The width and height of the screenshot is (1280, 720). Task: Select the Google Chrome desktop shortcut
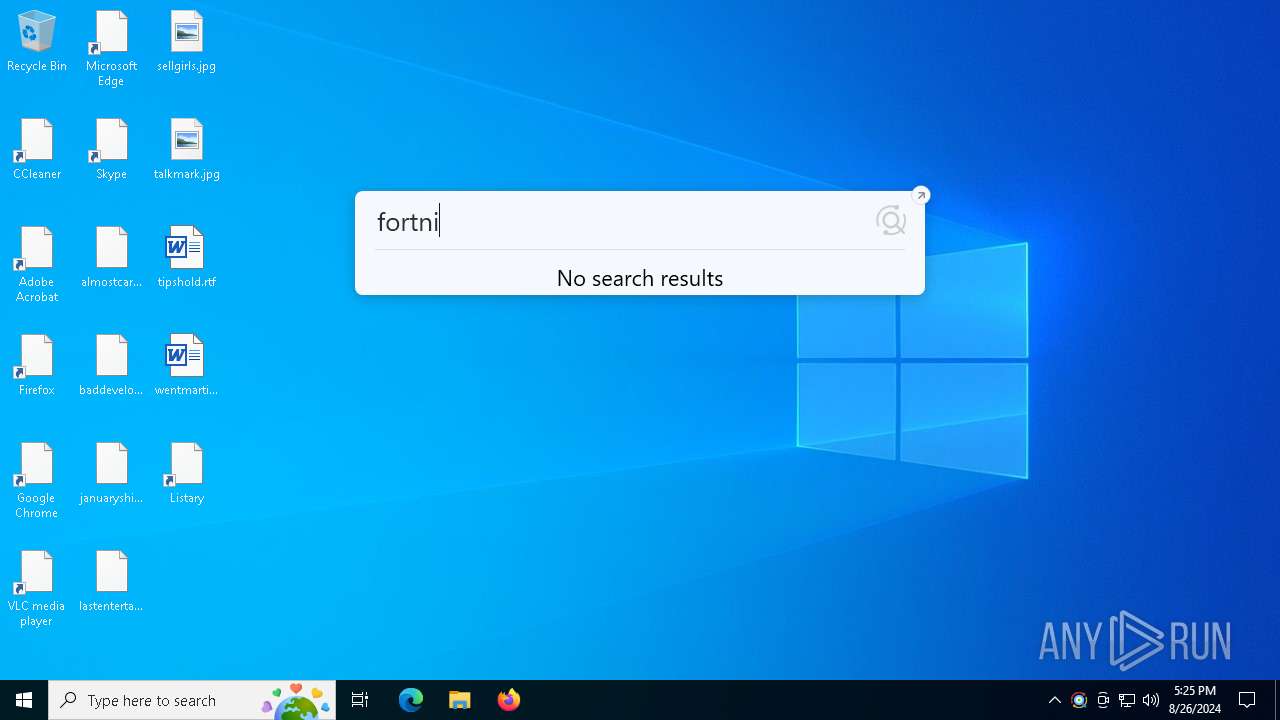pyautogui.click(x=37, y=481)
